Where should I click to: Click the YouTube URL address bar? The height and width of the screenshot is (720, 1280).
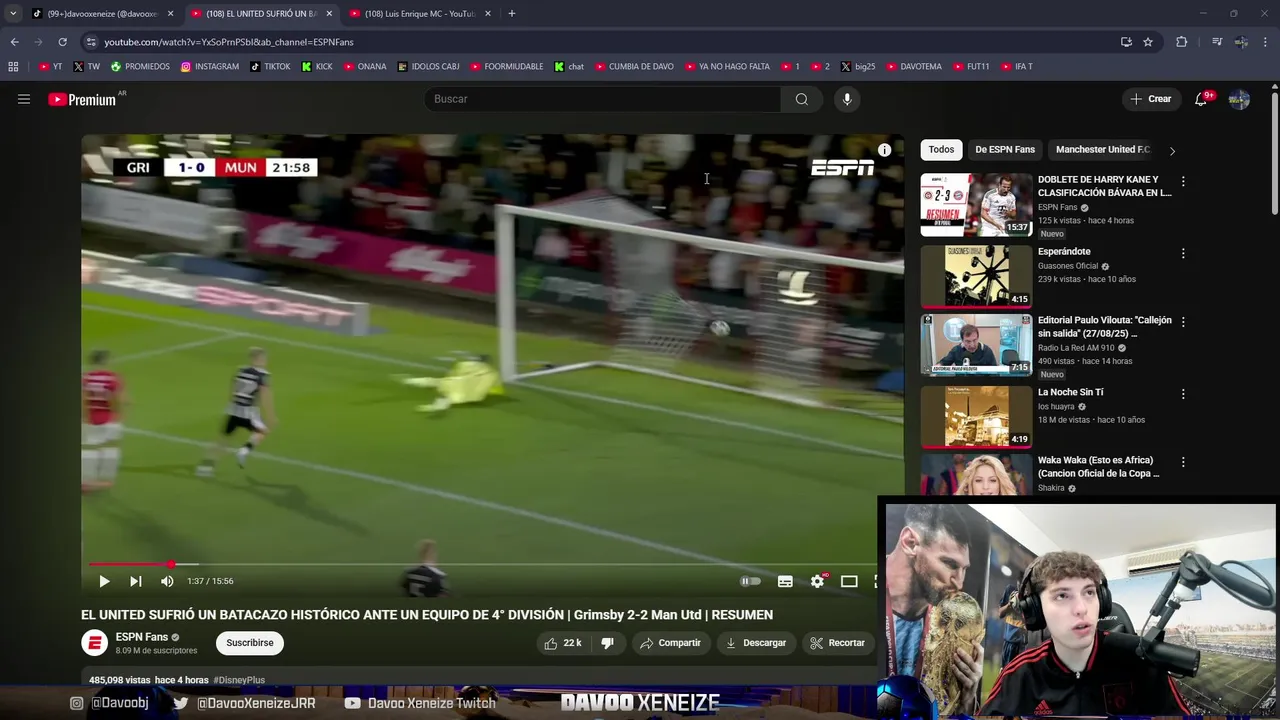pos(600,42)
